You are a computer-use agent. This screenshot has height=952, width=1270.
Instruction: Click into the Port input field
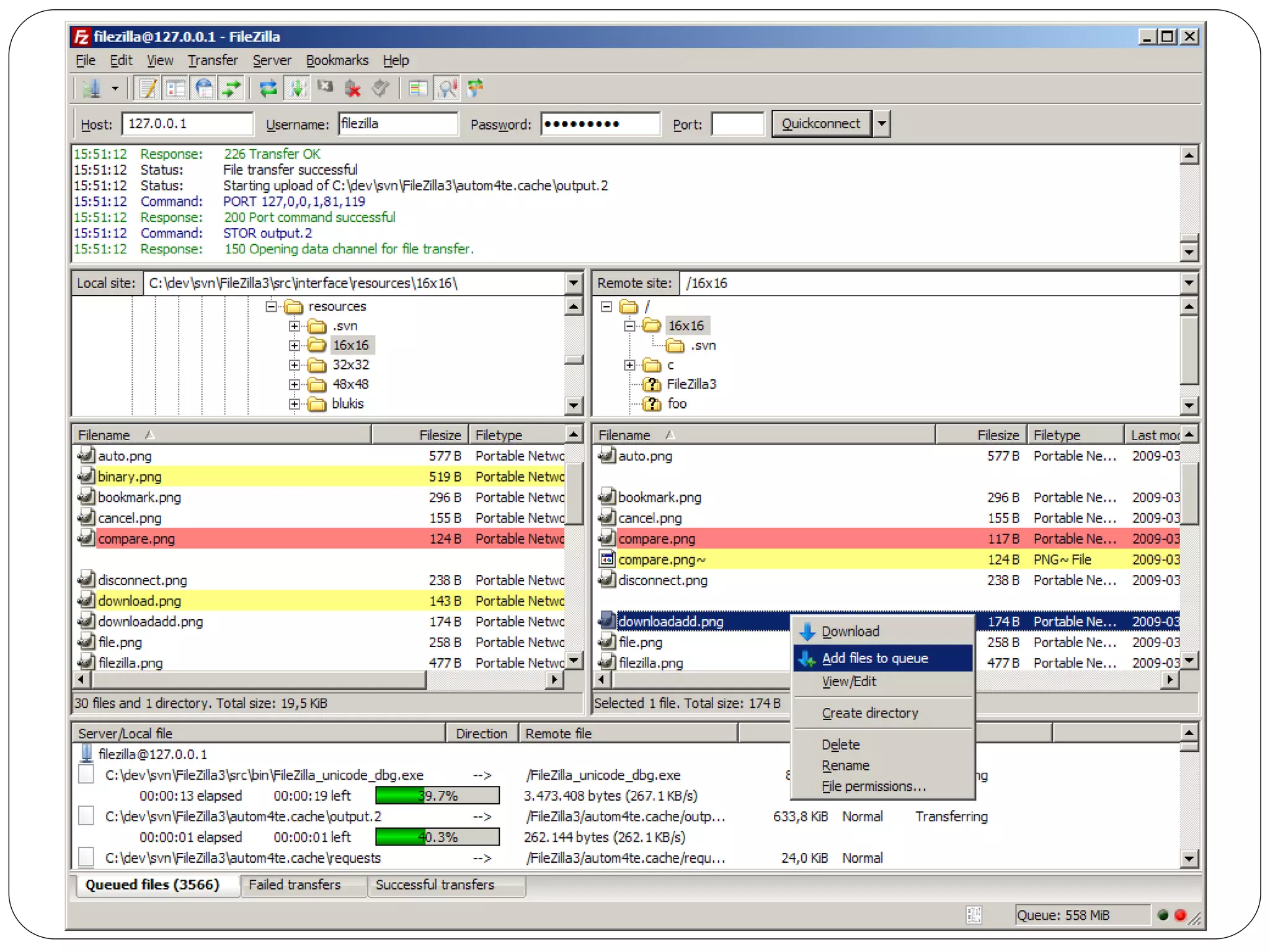(737, 124)
